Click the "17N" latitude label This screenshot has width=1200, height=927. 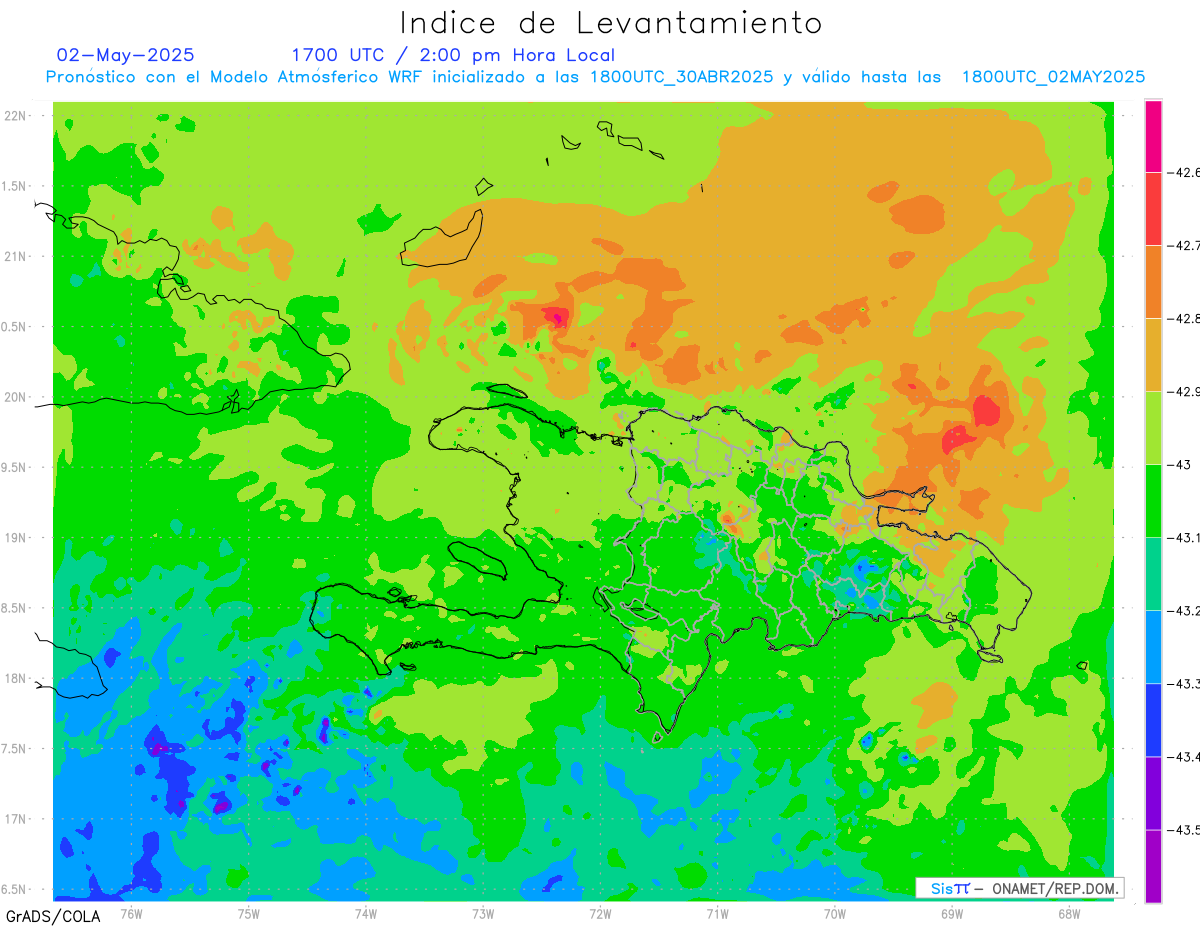pos(17,819)
